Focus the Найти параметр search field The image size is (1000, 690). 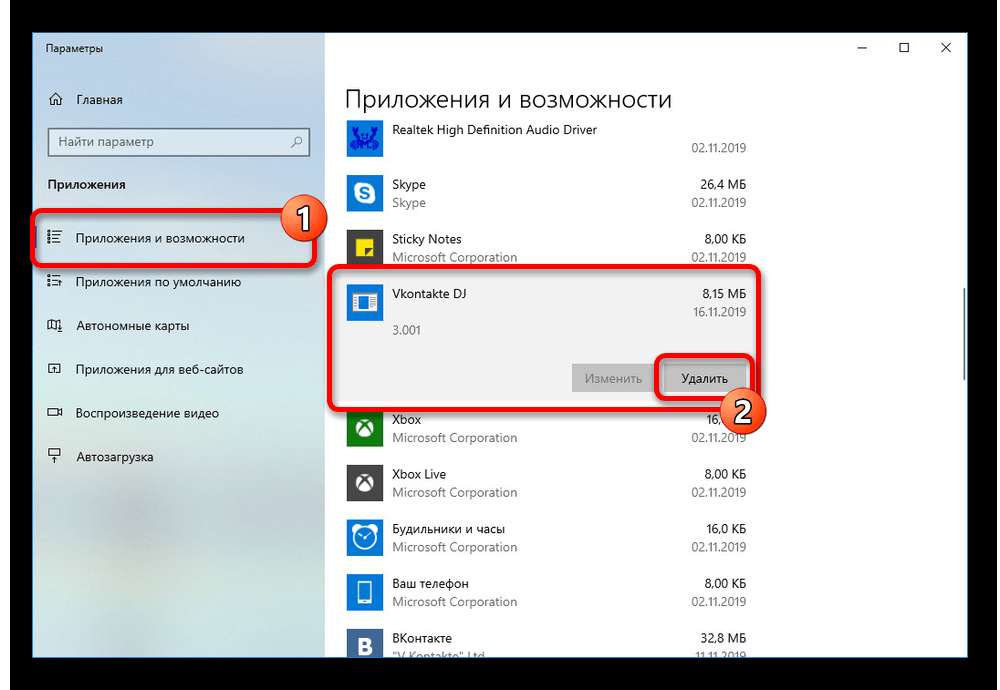[170, 142]
